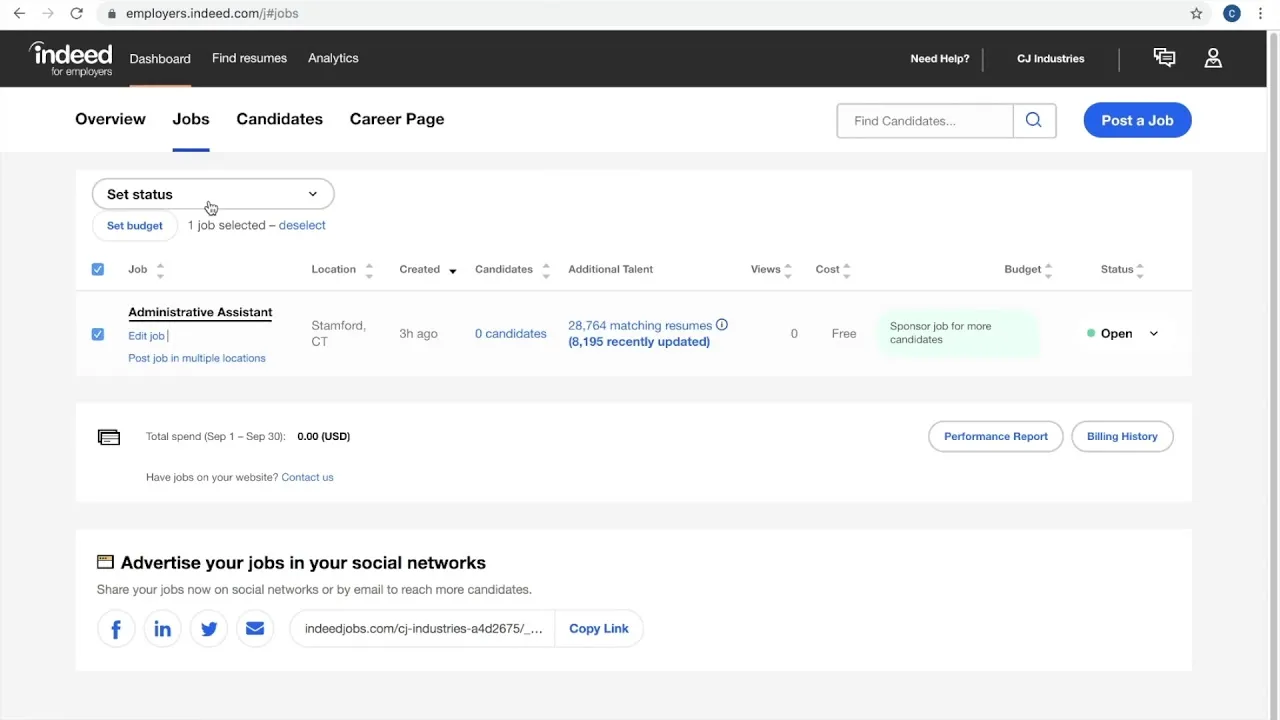
Task: Click the Contact us link
Action: pos(307,477)
